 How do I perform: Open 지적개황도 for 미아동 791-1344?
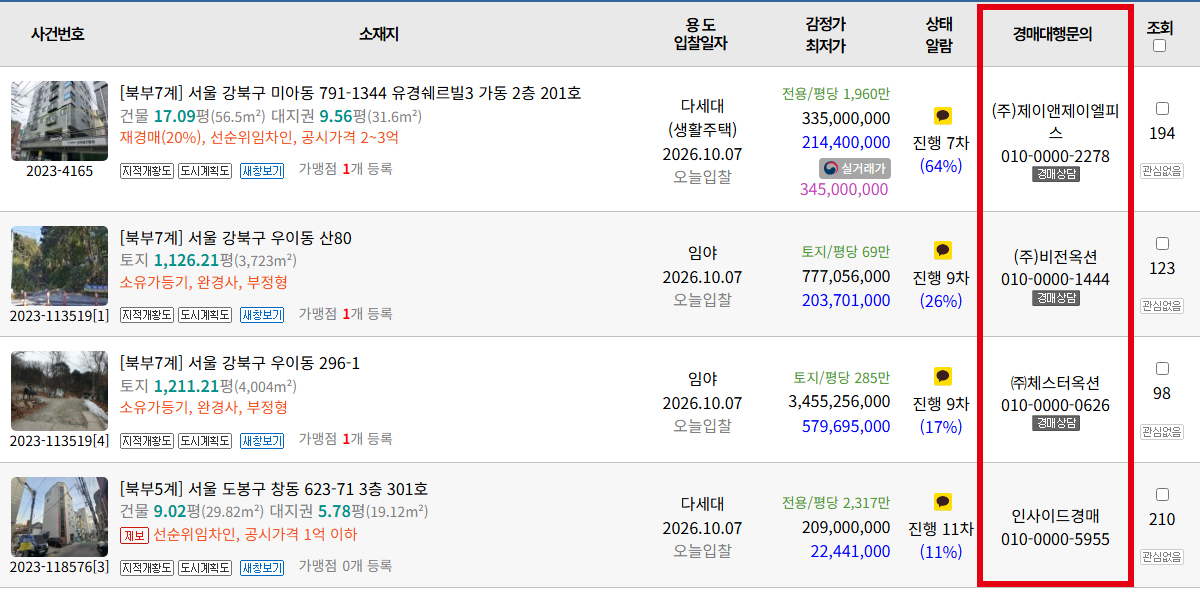tap(147, 170)
